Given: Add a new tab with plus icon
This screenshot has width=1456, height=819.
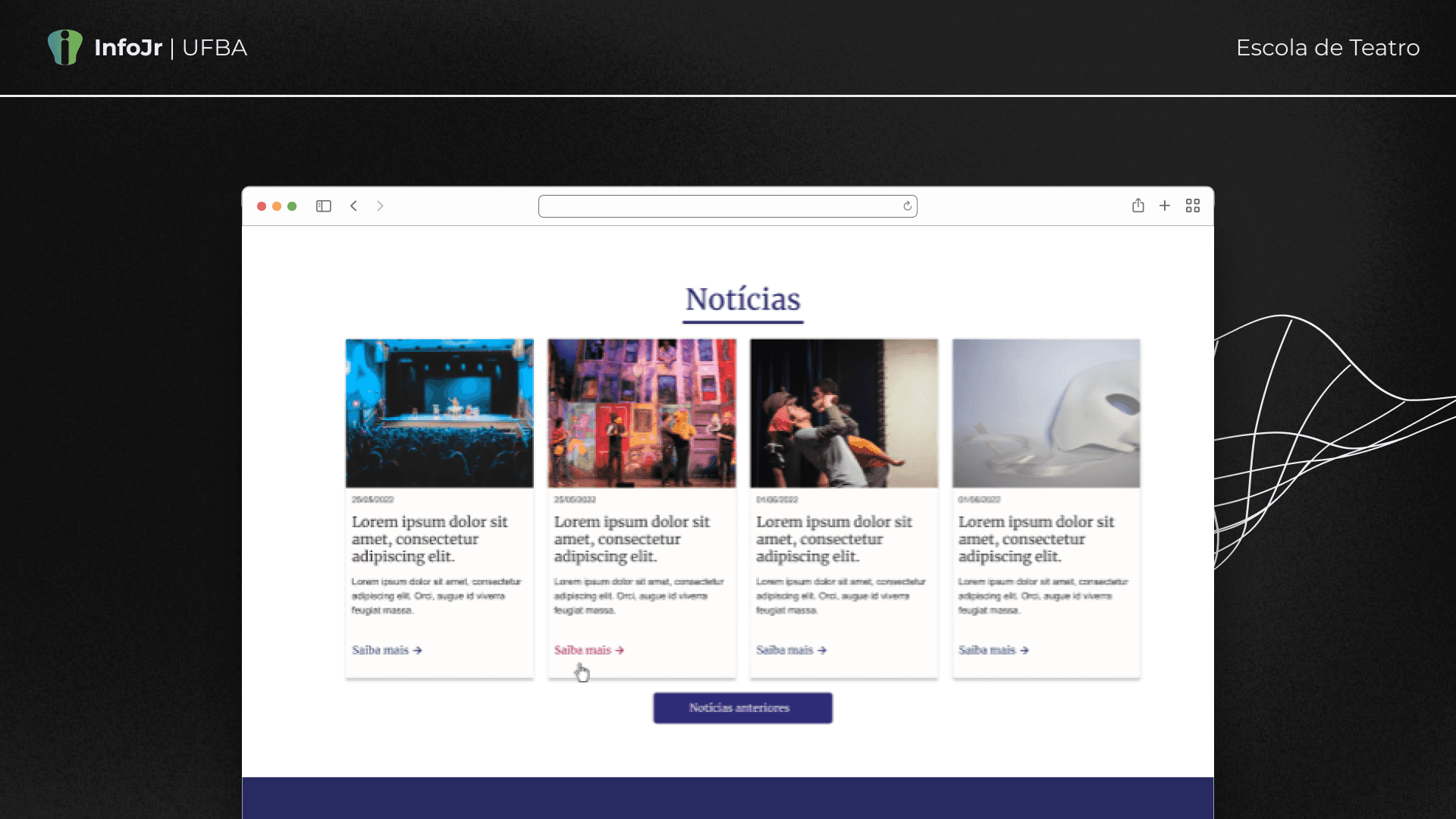Looking at the screenshot, I should [x=1165, y=206].
